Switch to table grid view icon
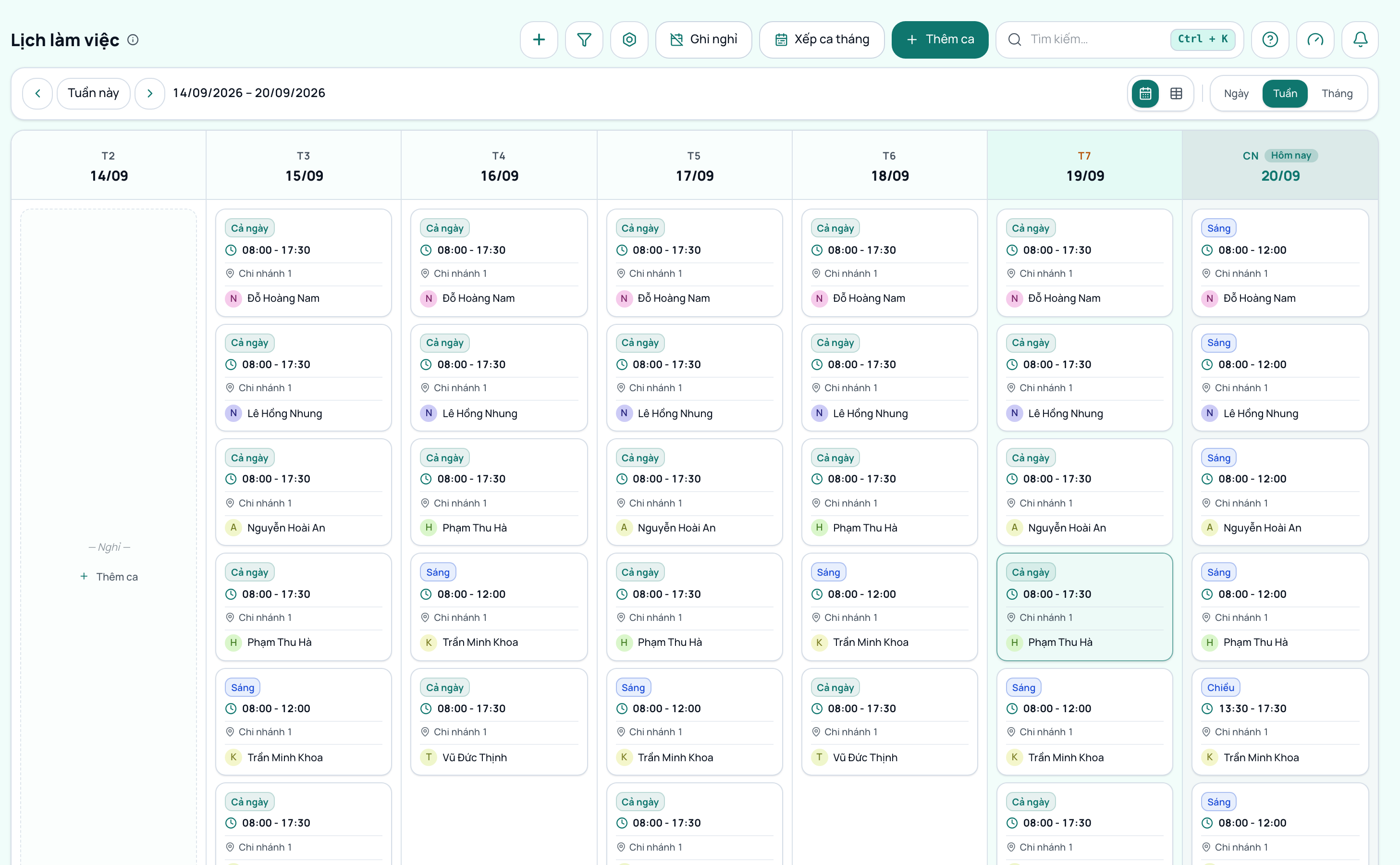Viewport: 1400px width, 865px height. [1176, 93]
